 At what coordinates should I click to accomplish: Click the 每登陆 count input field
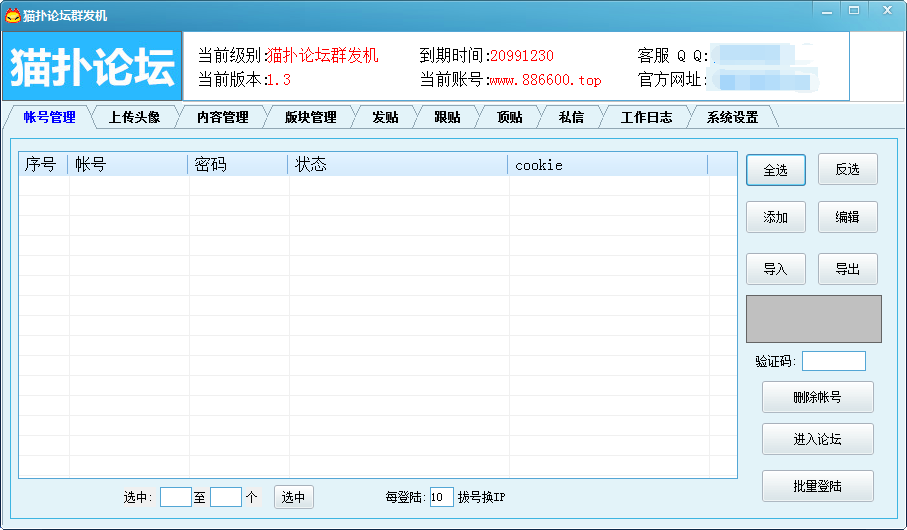tap(441, 497)
